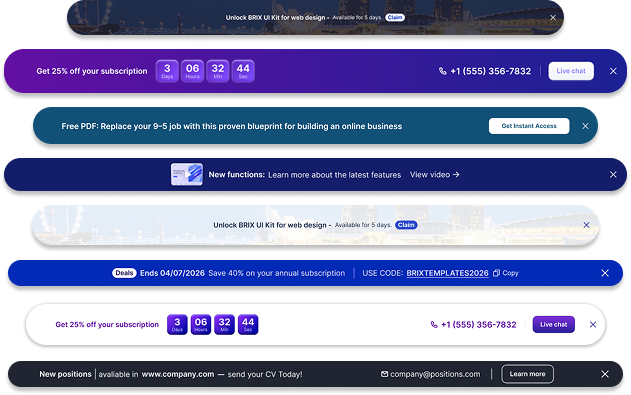Click phone number in the white banner

click(x=478, y=325)
